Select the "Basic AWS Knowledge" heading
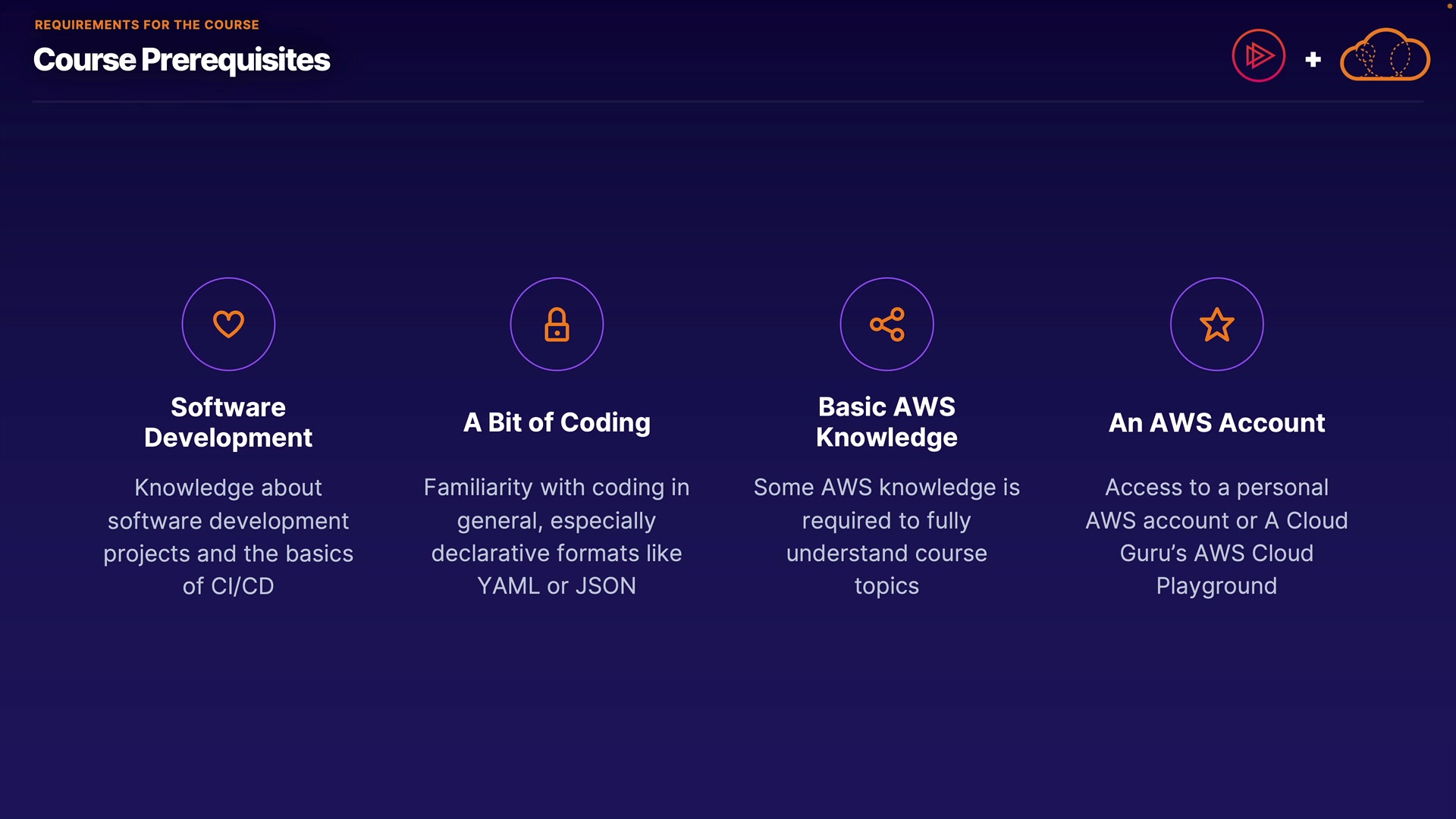The image size is (1456, 819). pyautogui.click(x=886, y=422)
